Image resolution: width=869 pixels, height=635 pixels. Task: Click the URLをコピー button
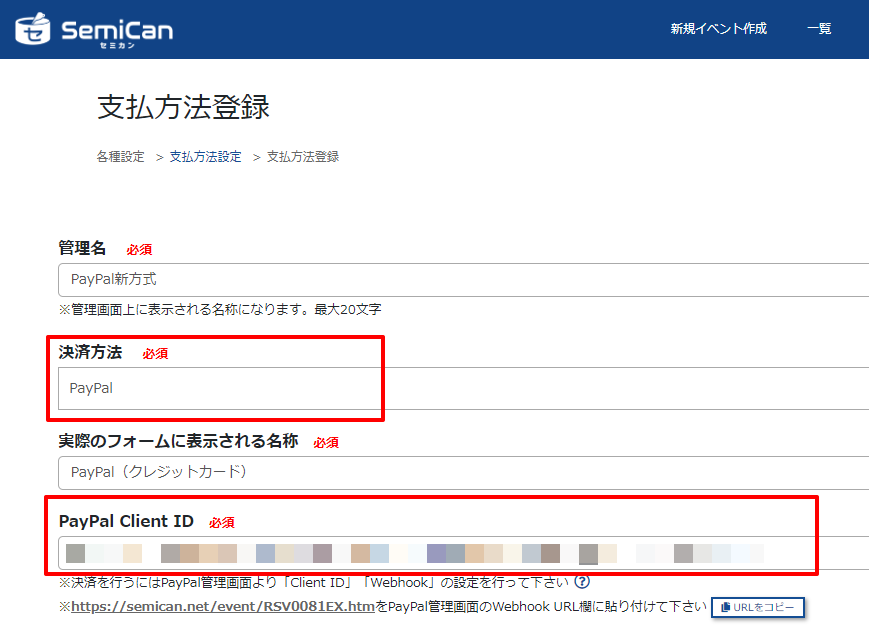758,607
